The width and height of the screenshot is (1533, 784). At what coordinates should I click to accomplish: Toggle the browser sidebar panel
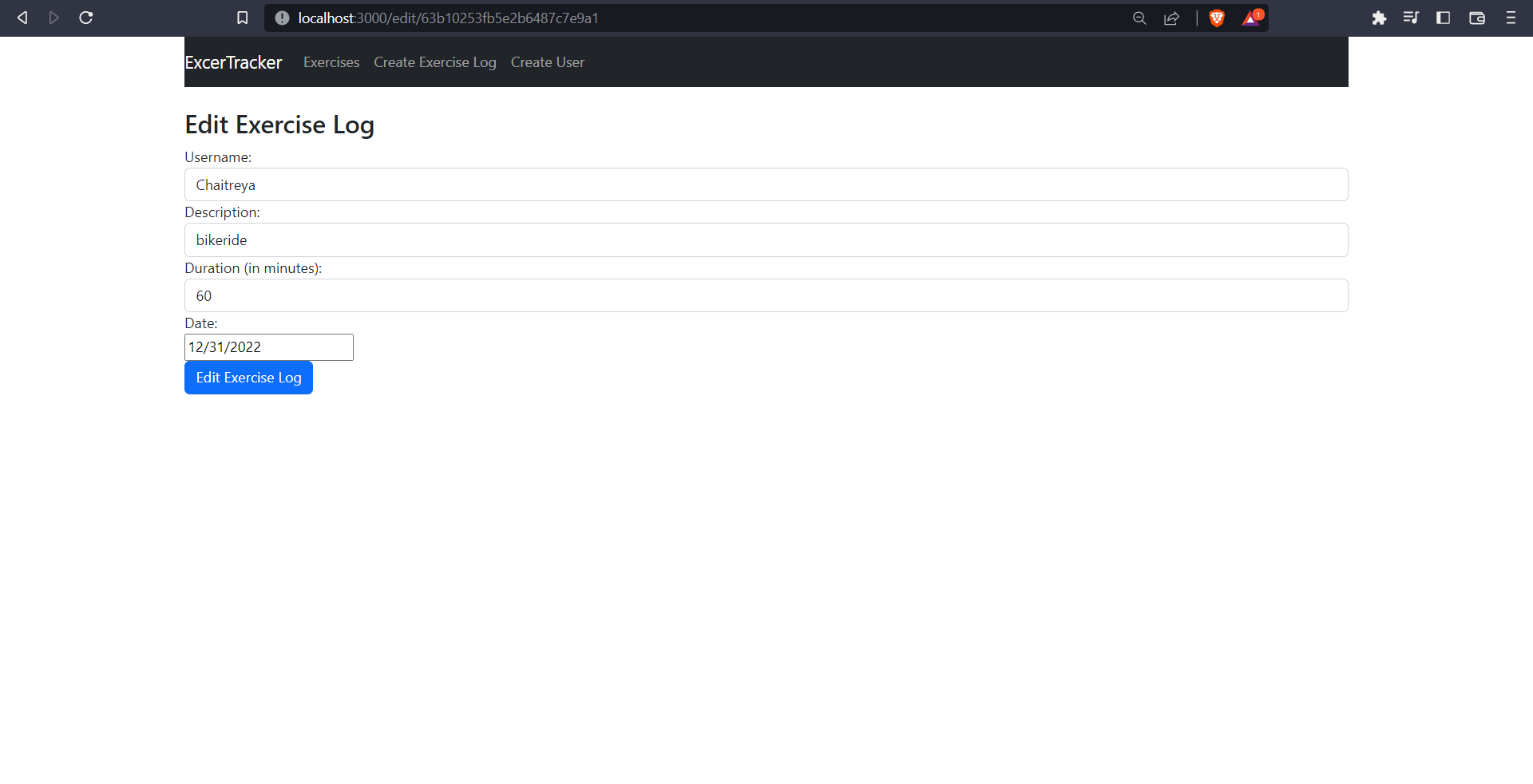click(x=1444, y=18)
